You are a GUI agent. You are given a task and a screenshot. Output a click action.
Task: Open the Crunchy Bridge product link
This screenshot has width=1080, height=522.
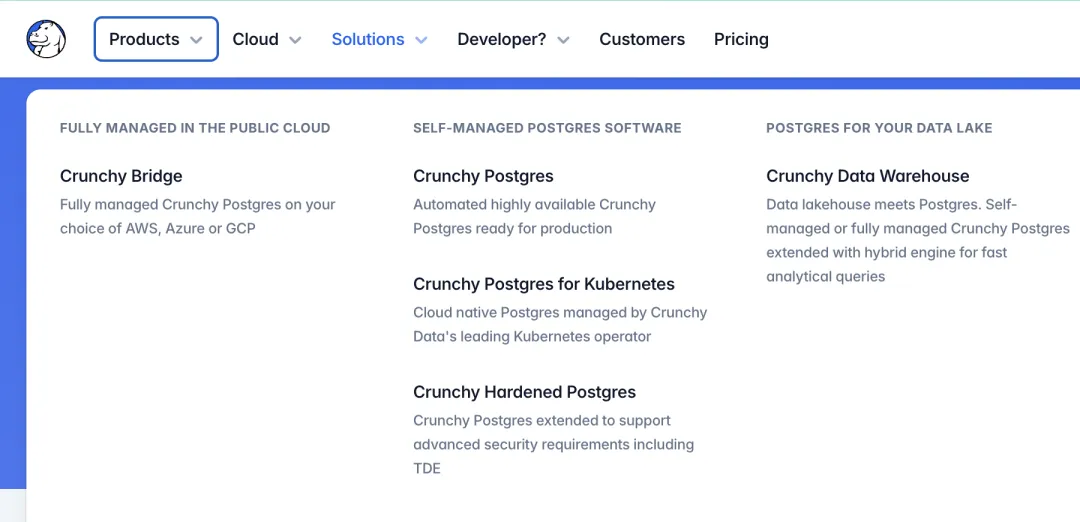pyautogui.click(x=121, y=176)
